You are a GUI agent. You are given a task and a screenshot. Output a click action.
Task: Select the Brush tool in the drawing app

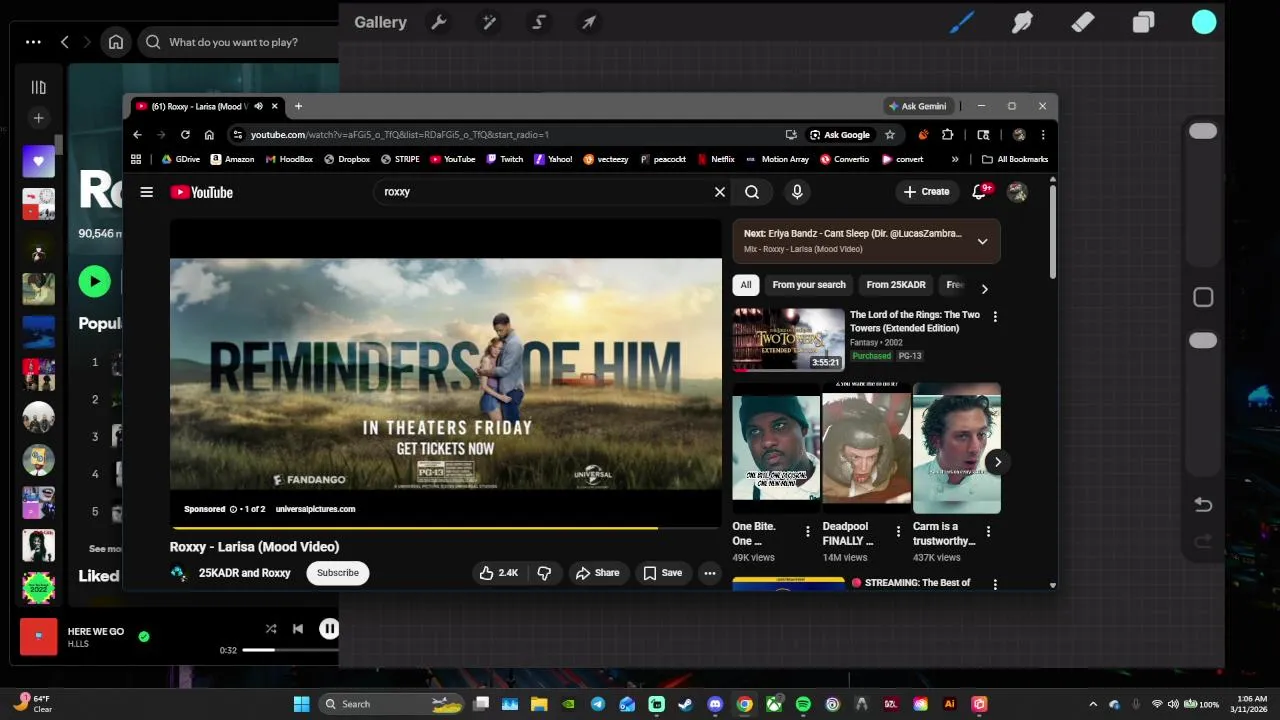tap(961, 22)
